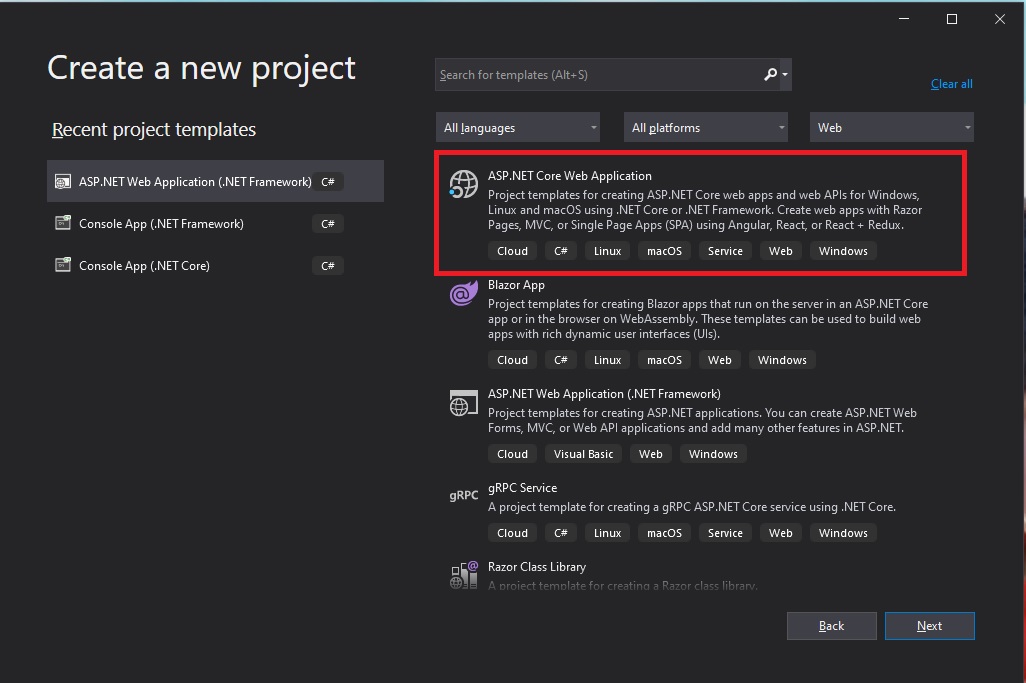The height and width of the screenshot is (683, 1026).
Task: Select the Blazor App template title
Action: click(516, 285)
